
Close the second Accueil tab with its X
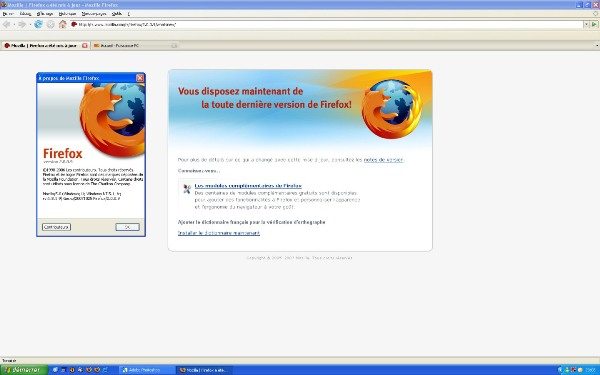tap(174, 46)
